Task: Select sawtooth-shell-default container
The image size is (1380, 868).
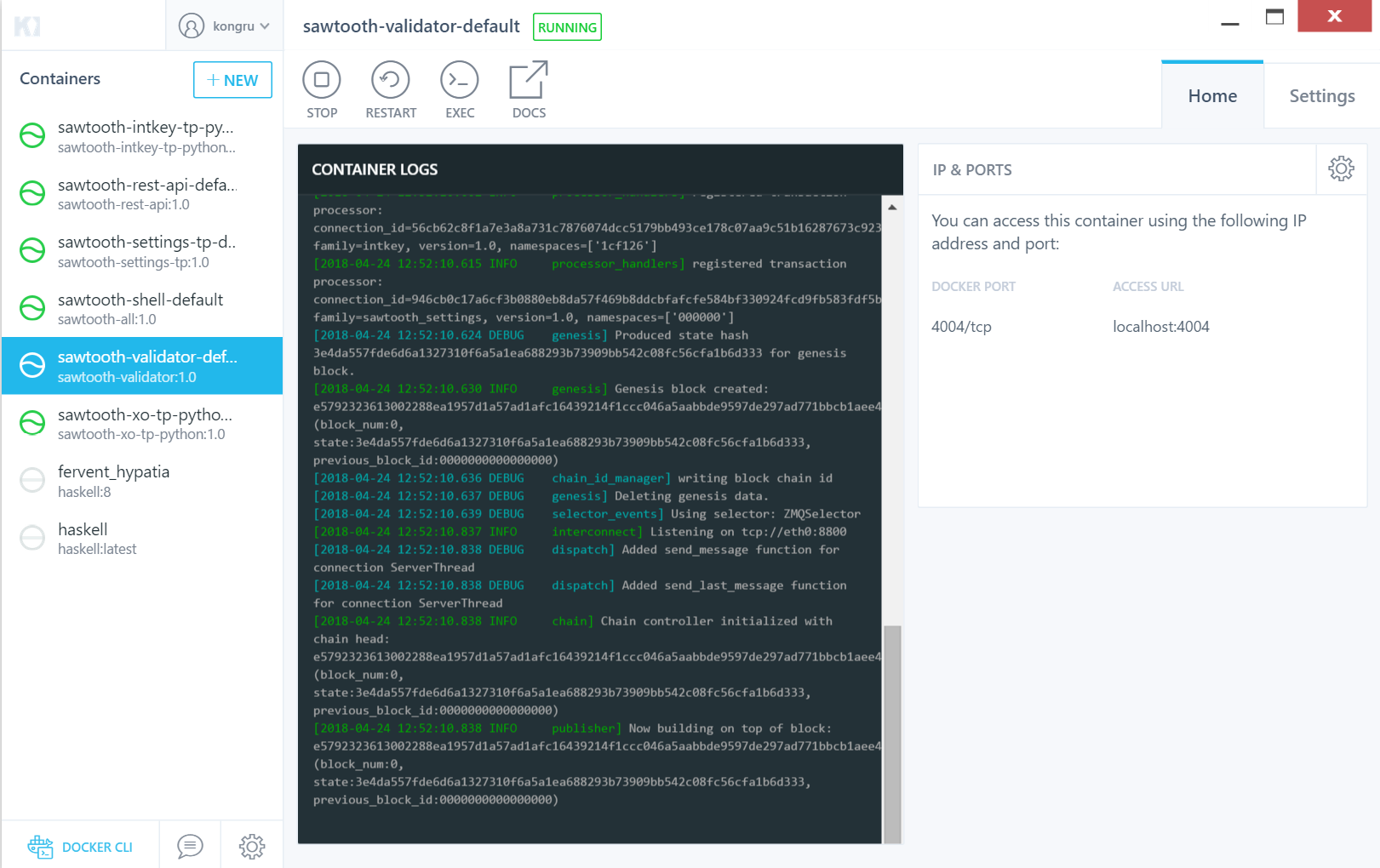Action: pos(142,308)
